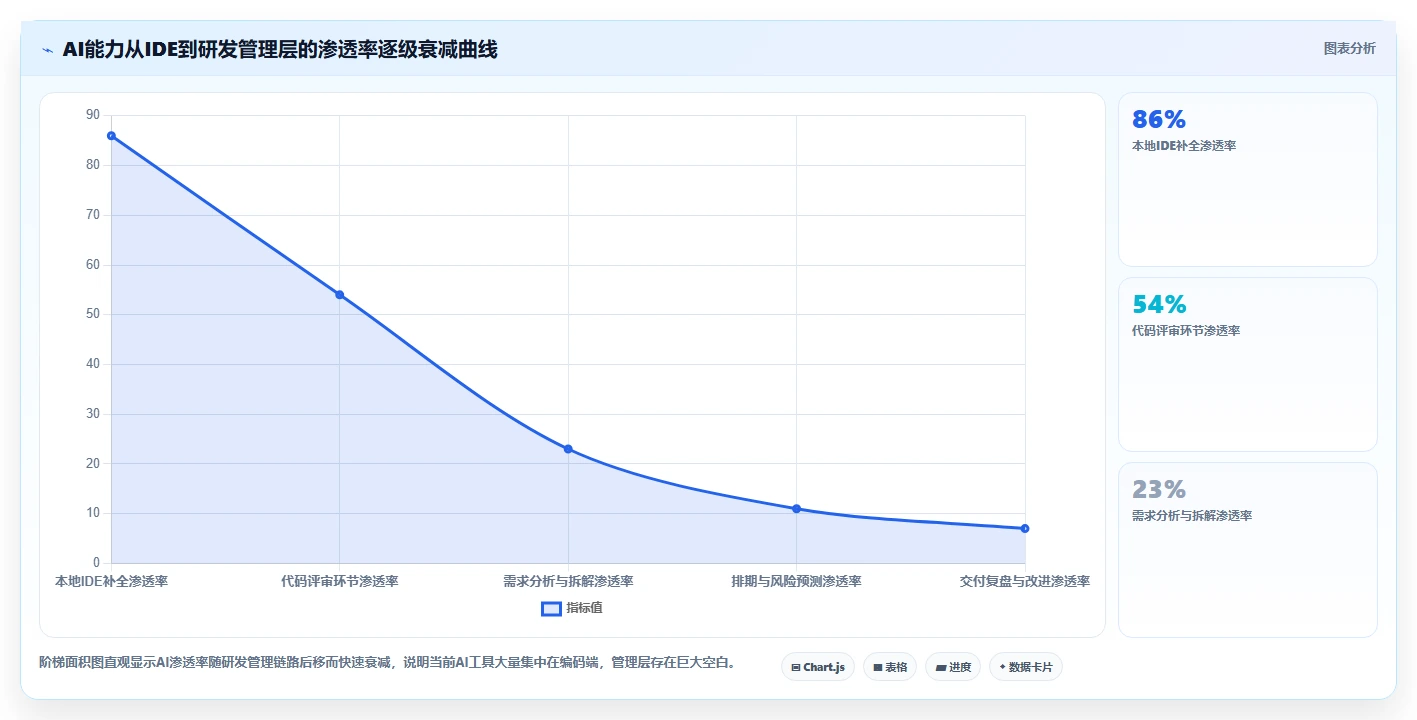This screenshot has width=1417, height=720.
Task: Open the 86% 本地IDE补全渗透率 card
Action: [x=1247, y=180]
